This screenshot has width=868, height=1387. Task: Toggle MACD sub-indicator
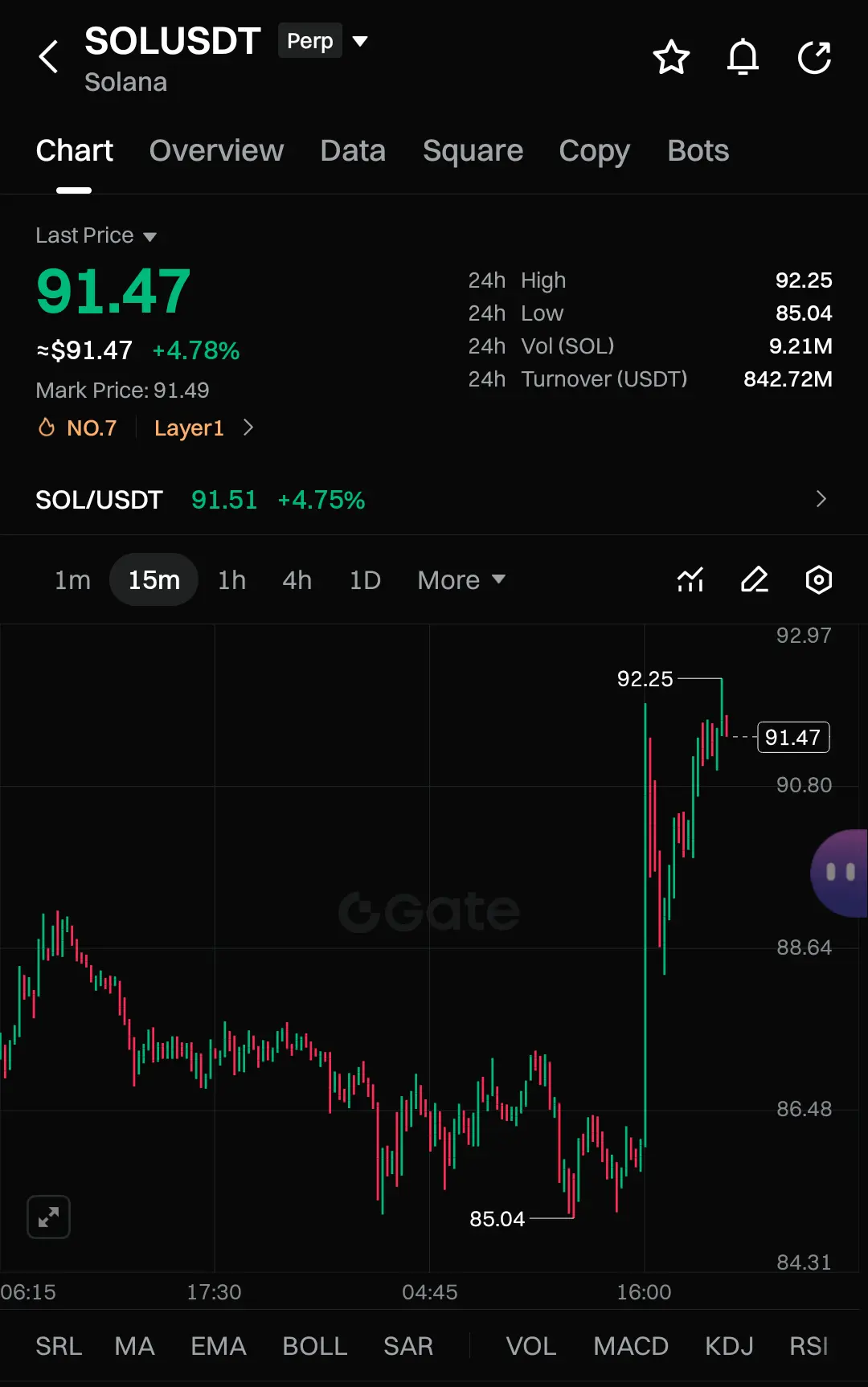click(631, 1346)
